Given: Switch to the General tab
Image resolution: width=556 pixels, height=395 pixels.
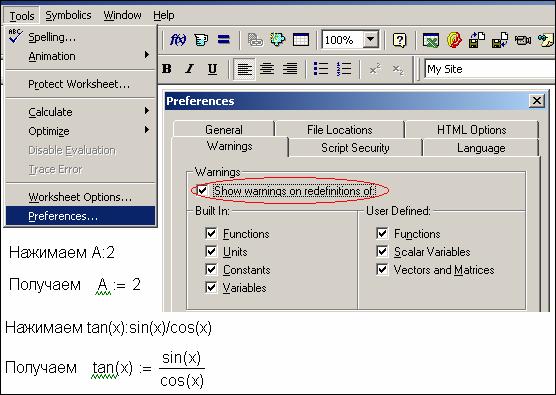Looking at the screenshot, I should [x=224, y=129].
